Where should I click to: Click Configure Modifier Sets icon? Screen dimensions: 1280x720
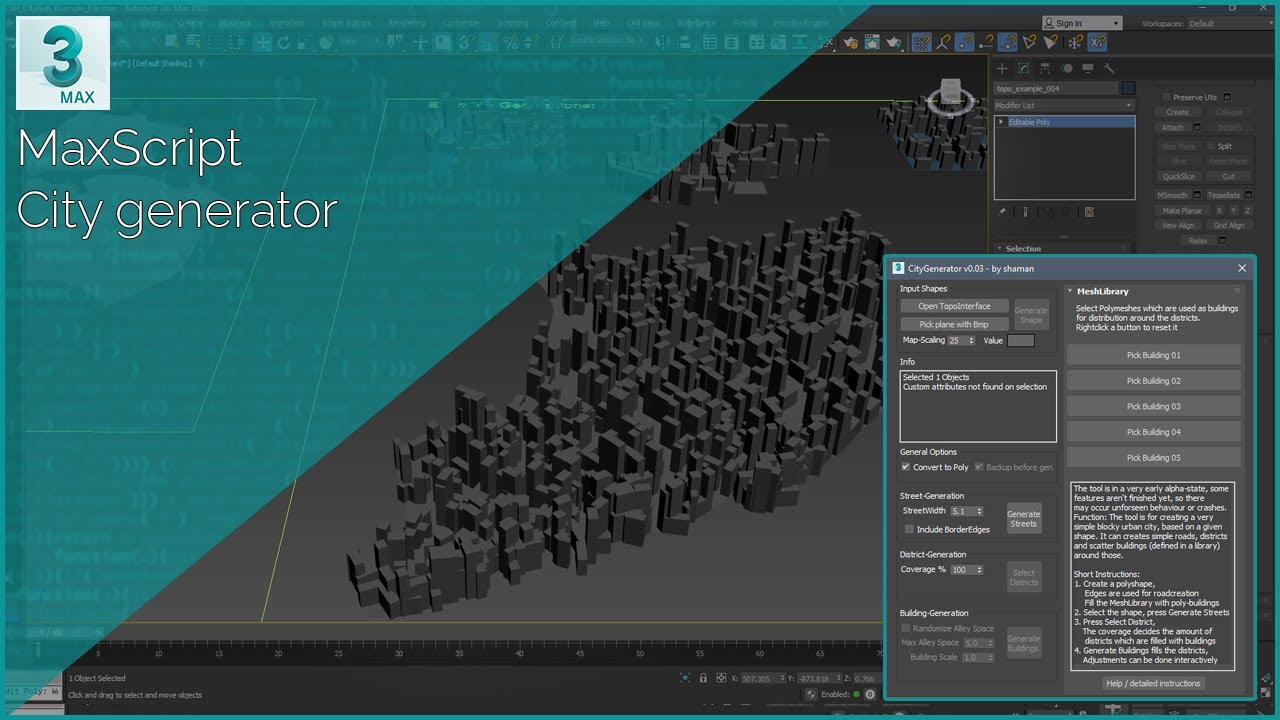click(x=1089, y=212)
